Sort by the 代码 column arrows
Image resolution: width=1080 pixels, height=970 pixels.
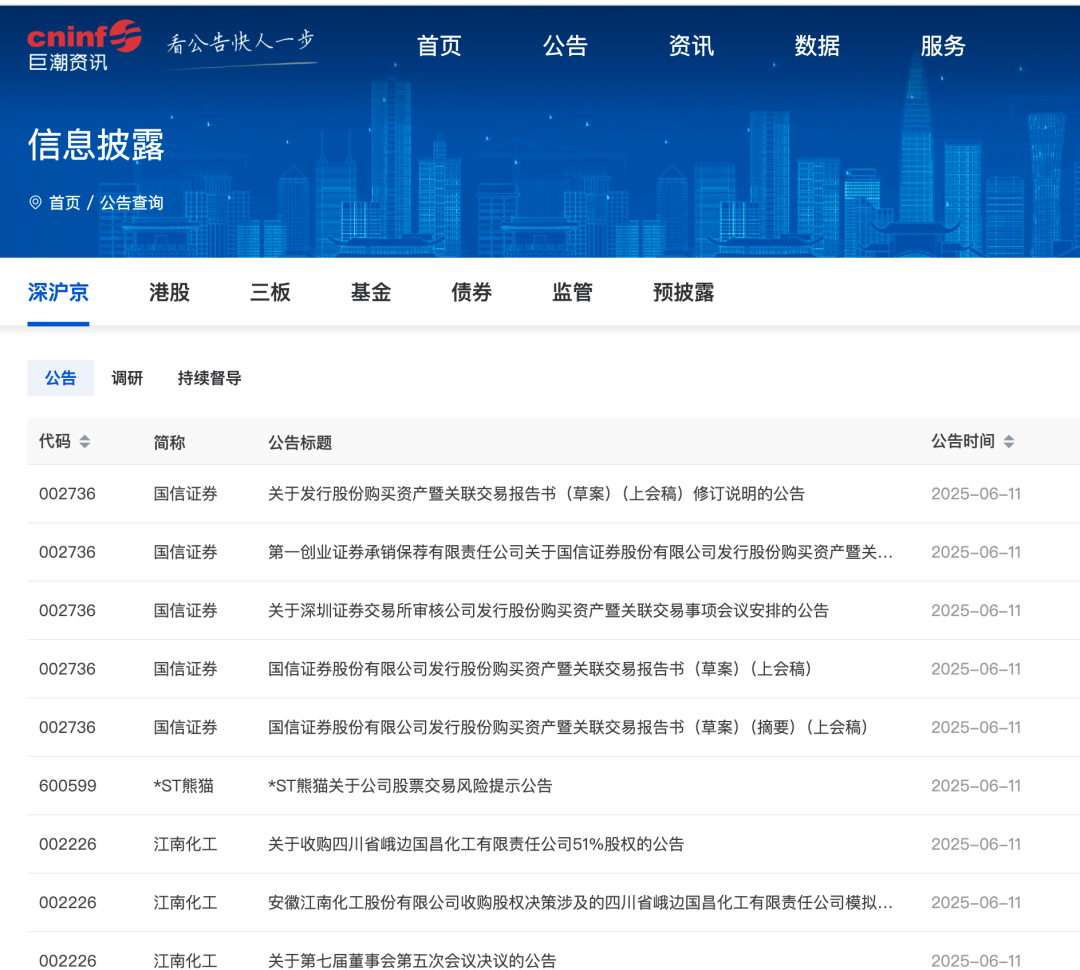(85, 442)
